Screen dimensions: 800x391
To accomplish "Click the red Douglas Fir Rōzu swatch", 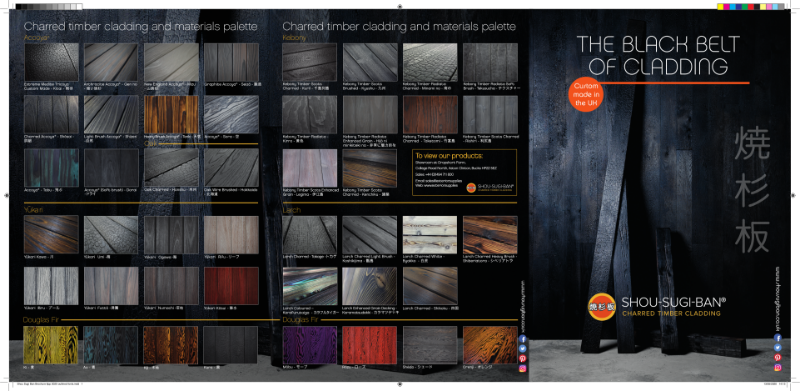I will 369,345.
